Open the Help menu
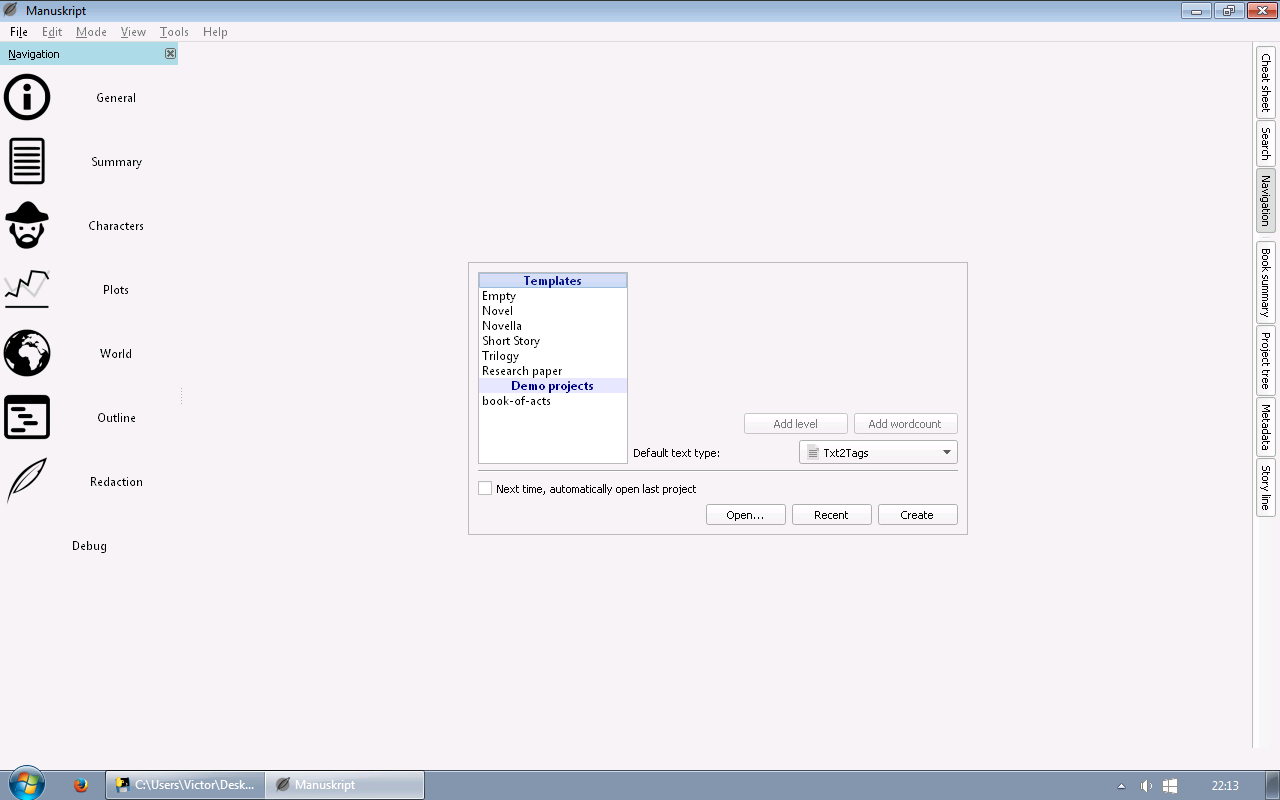 click(215, 32)
